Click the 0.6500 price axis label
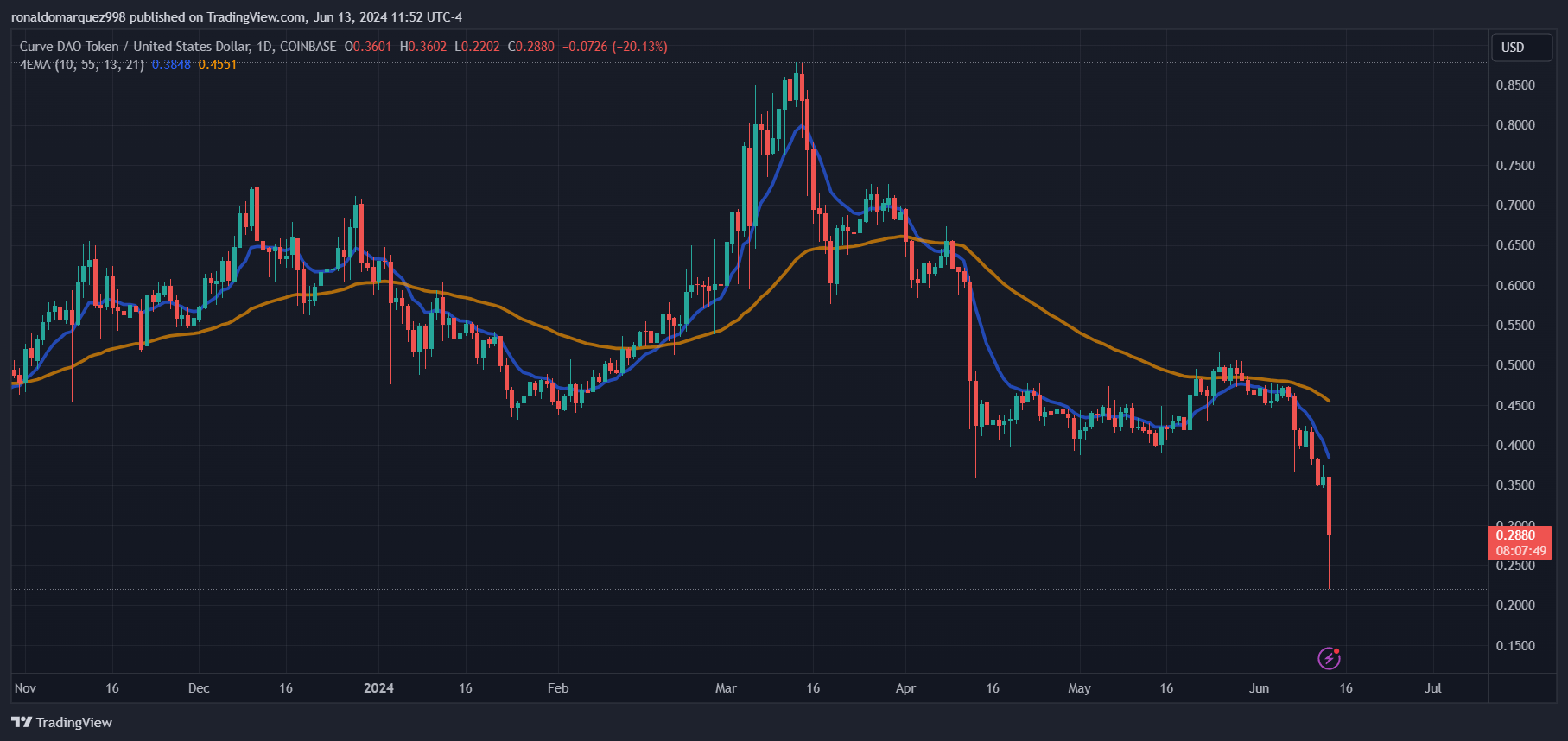This screenshot has width=1568, height=741. pyautogui.click(x=1515, y=245)
